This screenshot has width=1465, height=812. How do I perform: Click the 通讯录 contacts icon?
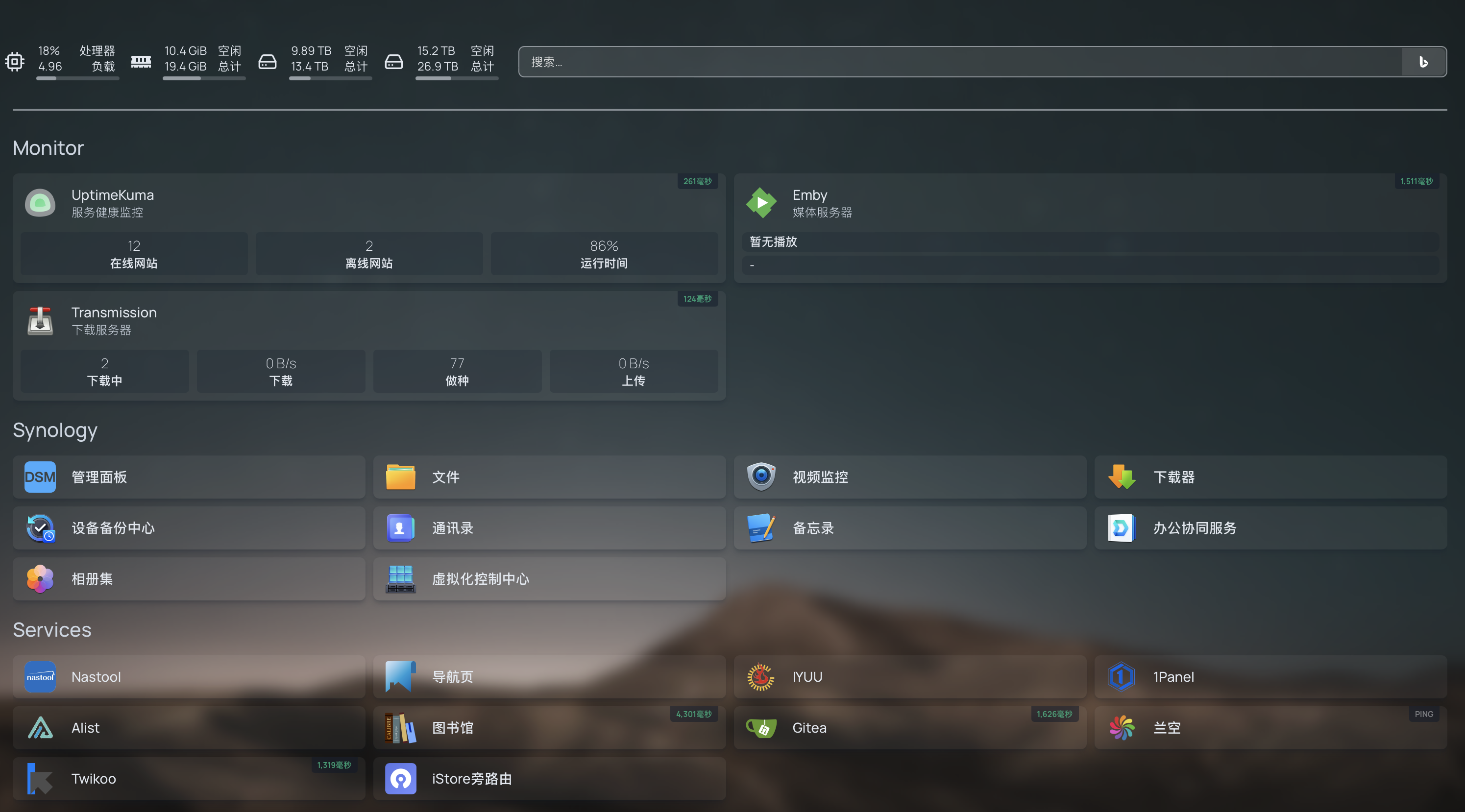(400, 527)
